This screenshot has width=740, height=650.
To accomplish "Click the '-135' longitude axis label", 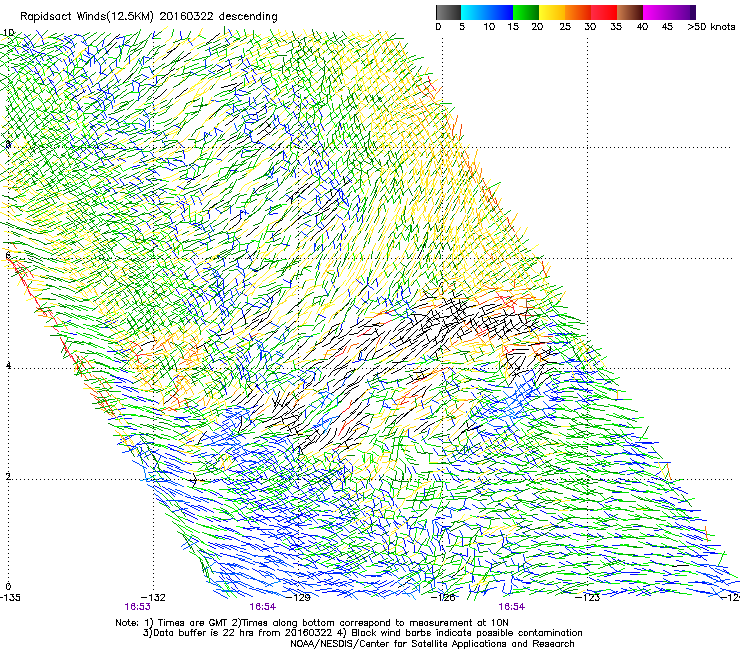I will tap(10, 597).
